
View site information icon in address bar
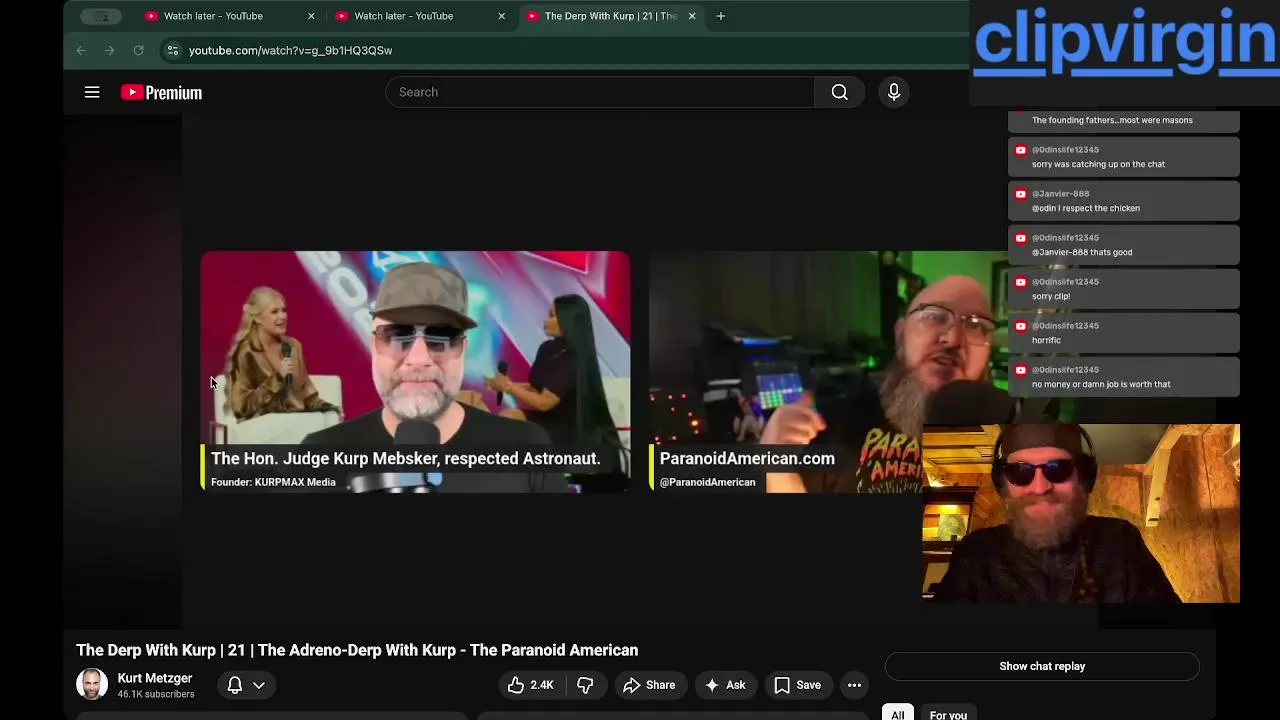point(172,50)
